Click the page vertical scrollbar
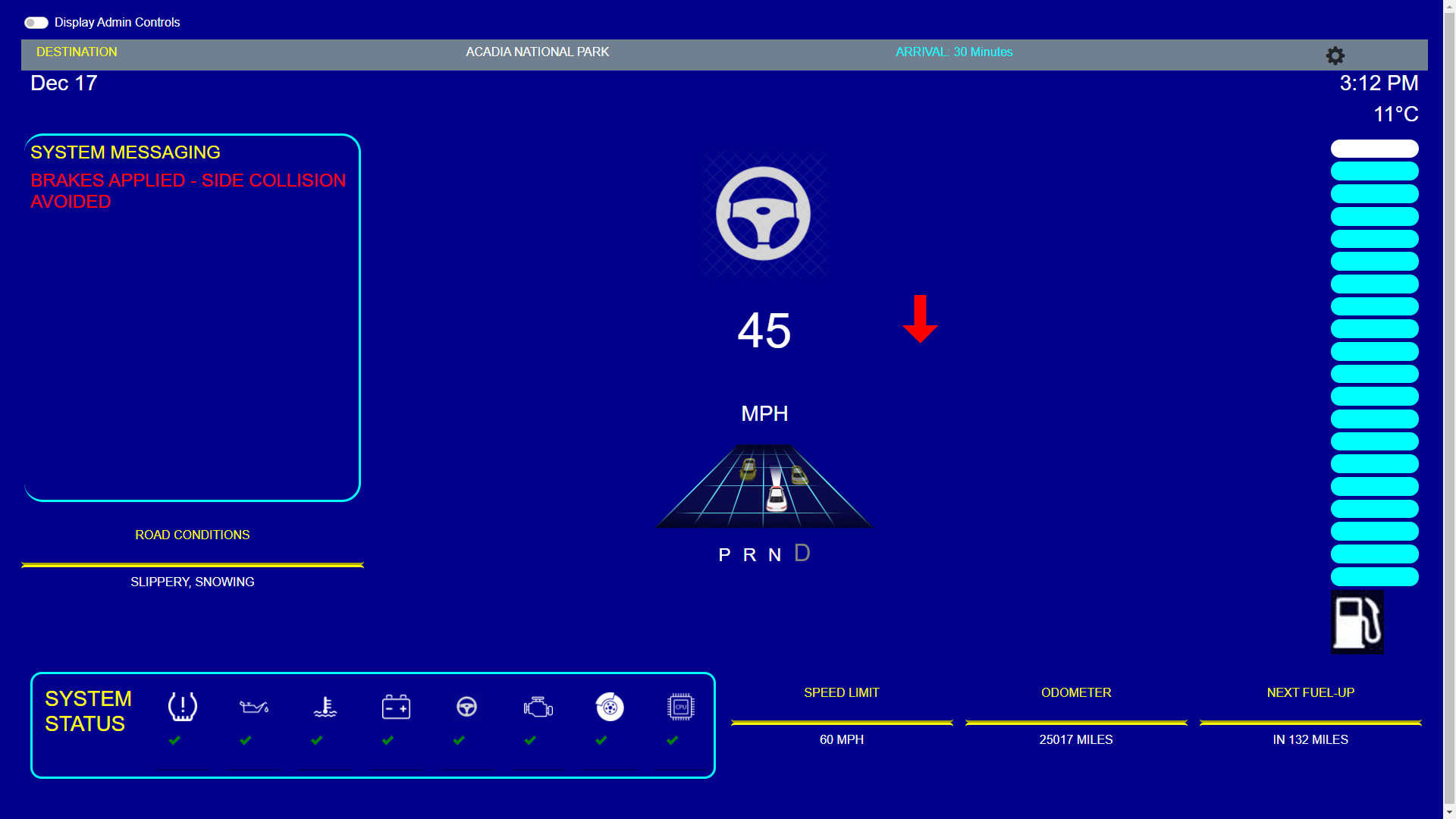This screenshot has height=819, width=1456. coord(1449,409)
